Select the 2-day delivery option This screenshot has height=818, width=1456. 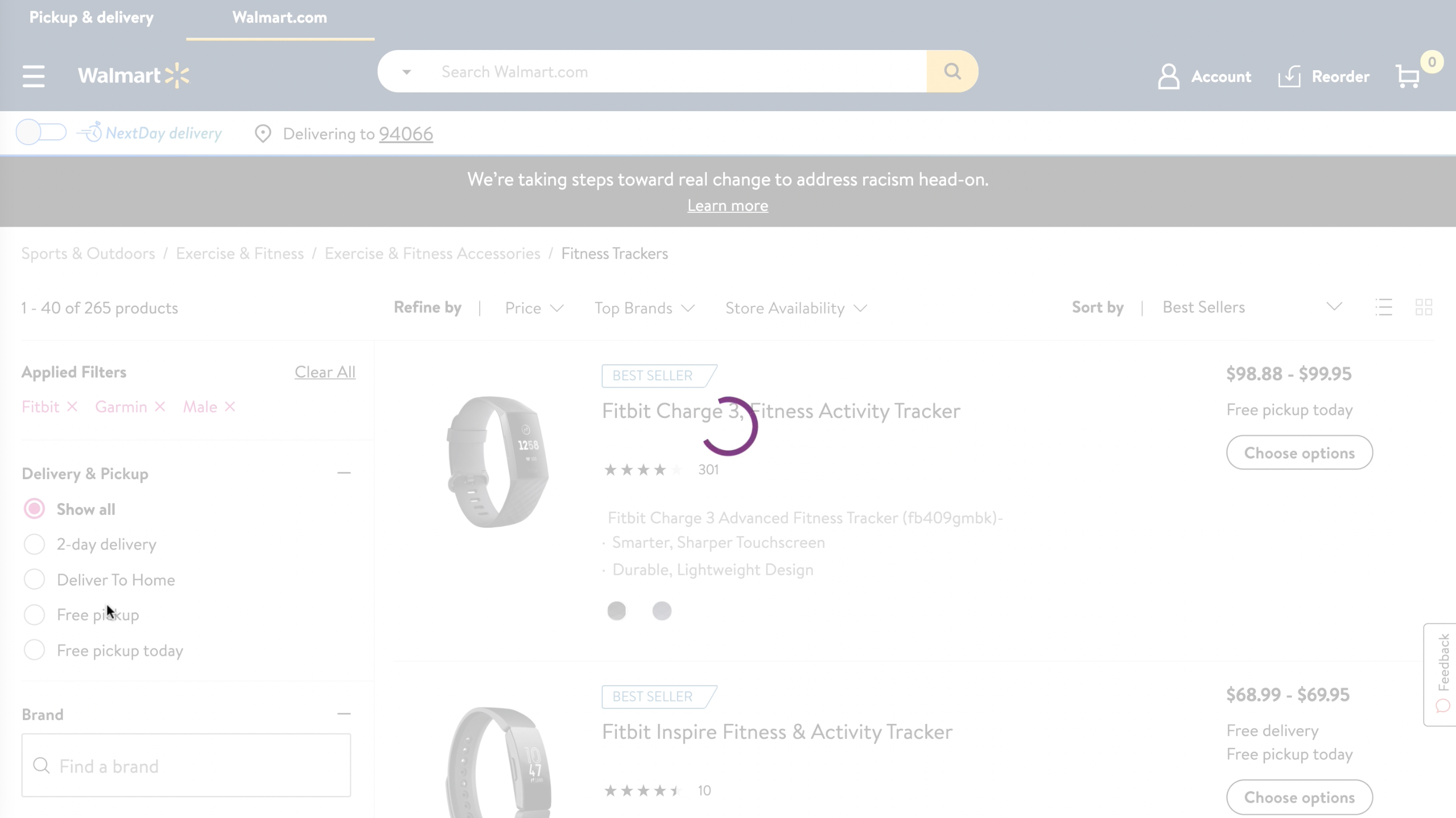tap(35, 544)
